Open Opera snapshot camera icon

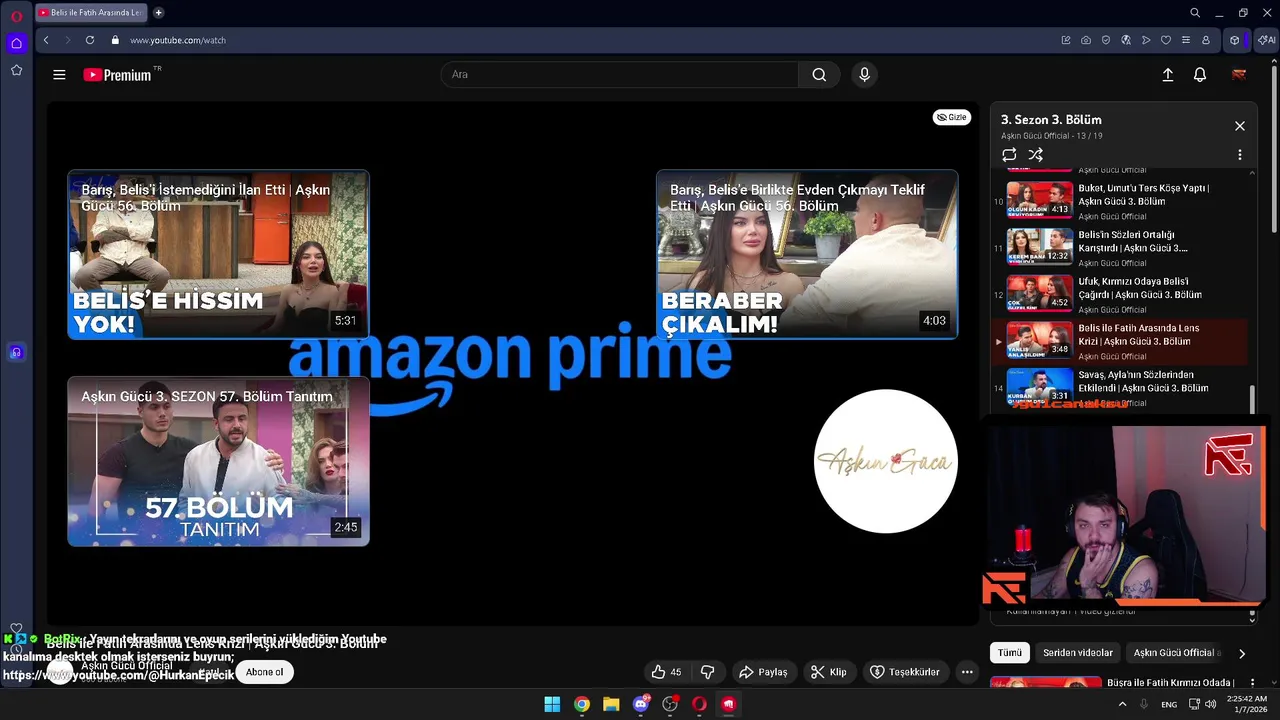point(1086,40)
